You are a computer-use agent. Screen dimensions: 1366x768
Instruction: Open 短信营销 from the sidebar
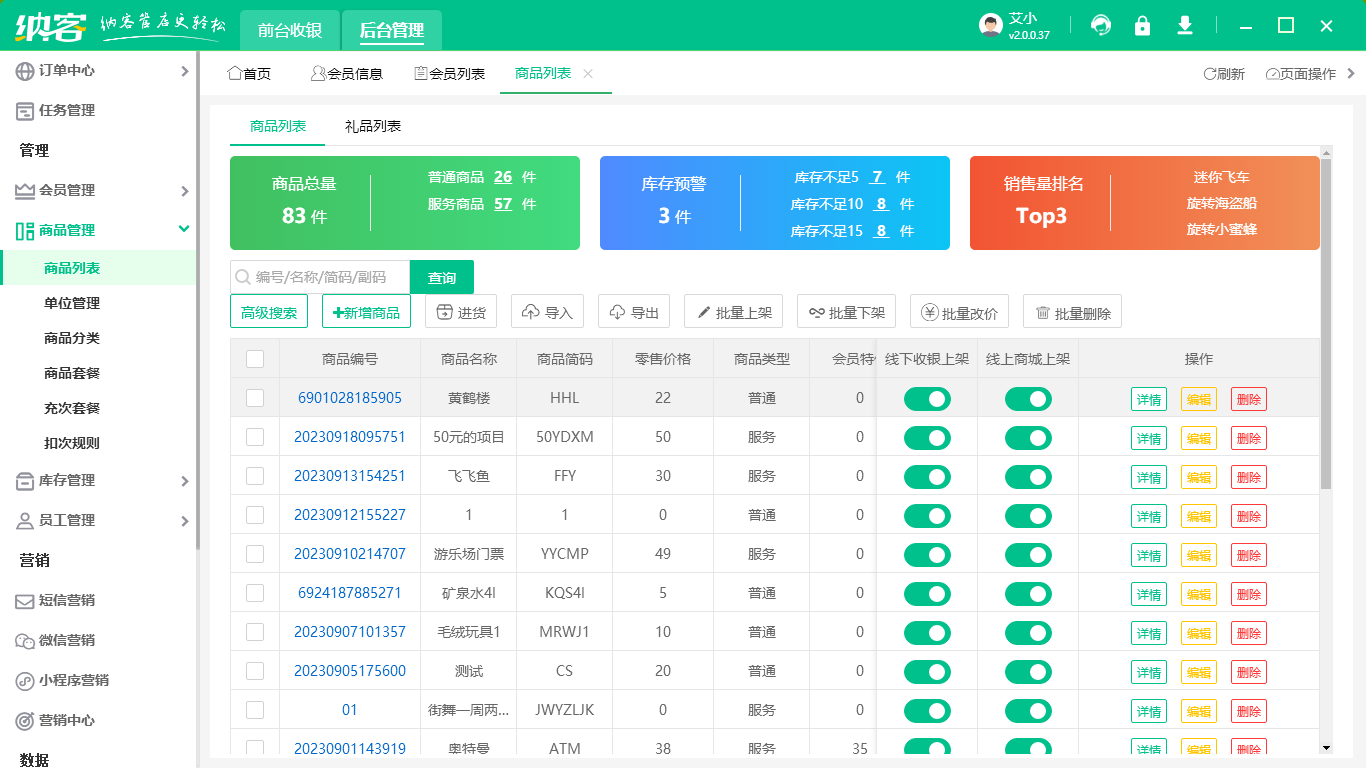(60, 600)
